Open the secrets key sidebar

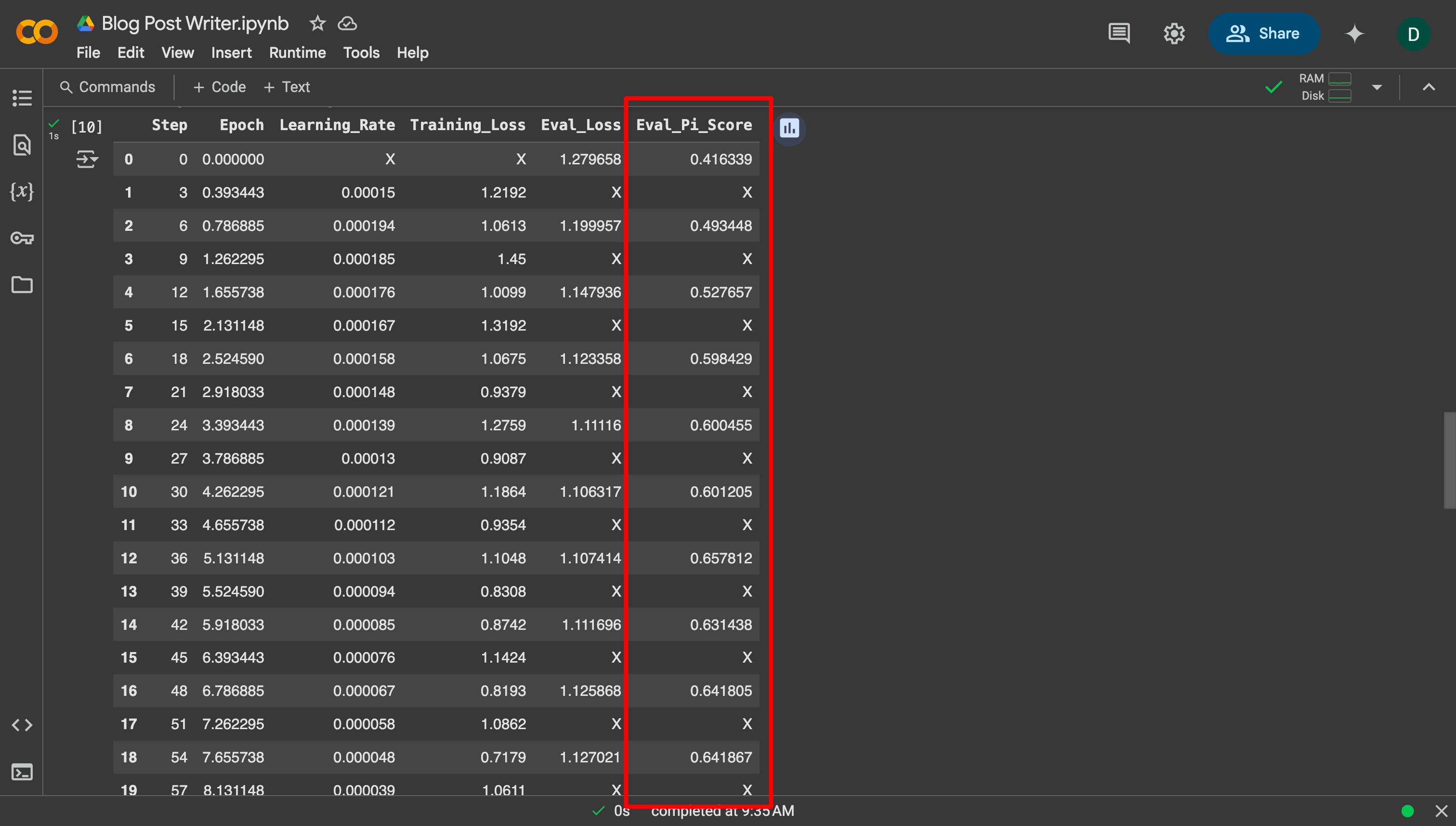coord(22,238)
